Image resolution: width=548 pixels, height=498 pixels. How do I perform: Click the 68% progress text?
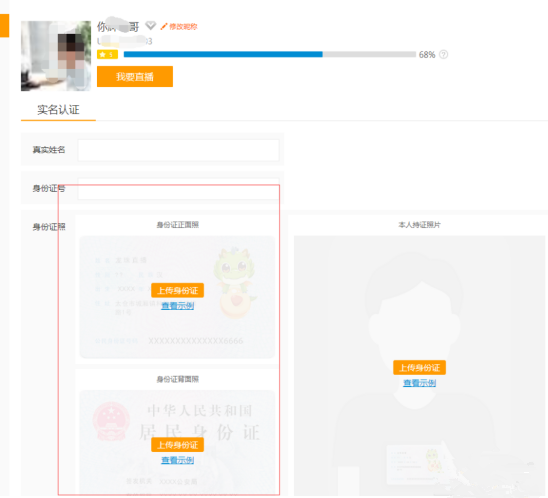pyautogui.click(x=427, y=55)
